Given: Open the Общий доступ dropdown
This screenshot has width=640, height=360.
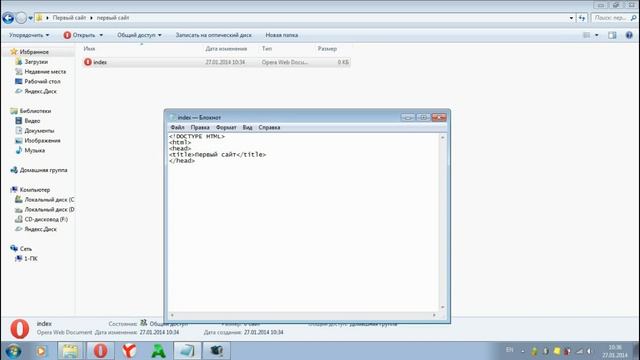Looking at the screenshot, I should tap(139, 35).
